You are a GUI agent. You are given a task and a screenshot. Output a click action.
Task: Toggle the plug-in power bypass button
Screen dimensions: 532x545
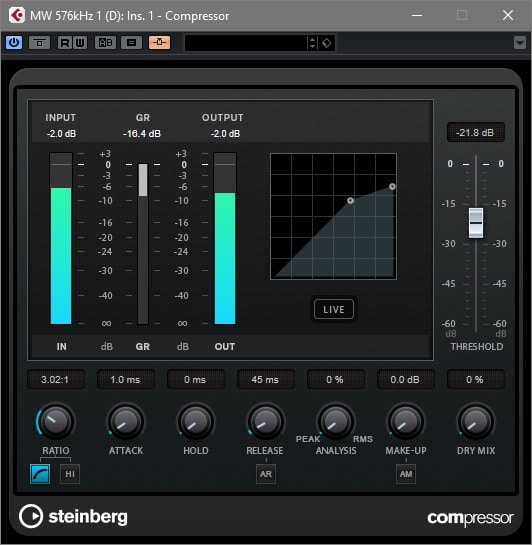[x=14, y=43]
